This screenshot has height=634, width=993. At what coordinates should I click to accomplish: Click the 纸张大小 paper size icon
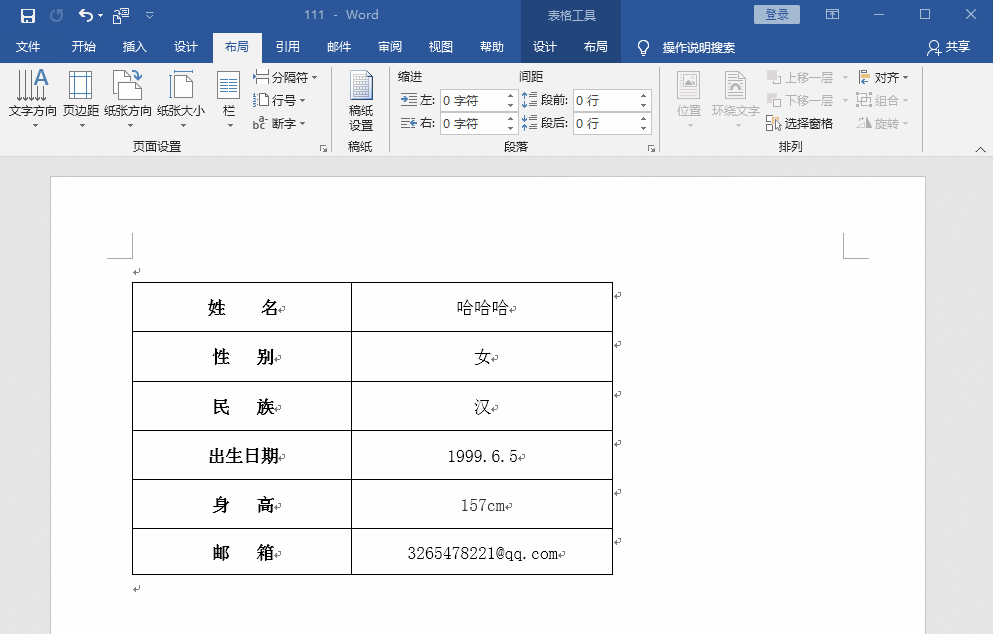point(181,95)
